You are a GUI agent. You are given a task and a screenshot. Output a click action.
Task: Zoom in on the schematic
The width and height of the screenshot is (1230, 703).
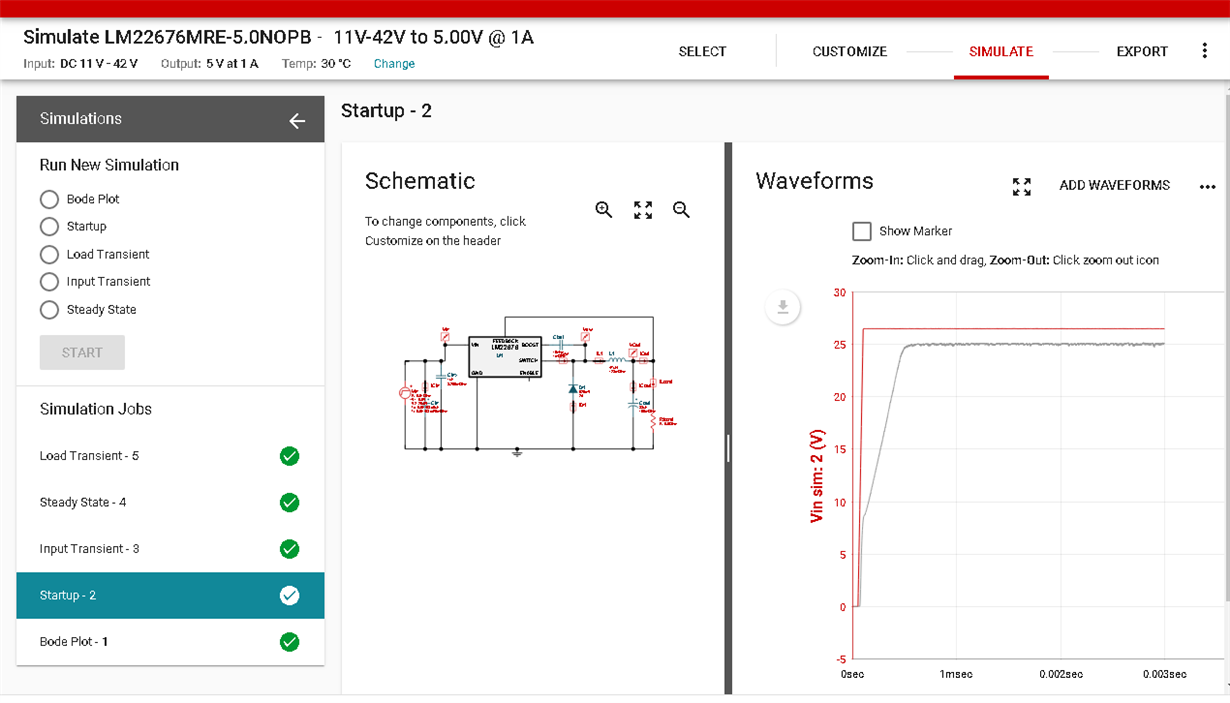coord(604,210)
